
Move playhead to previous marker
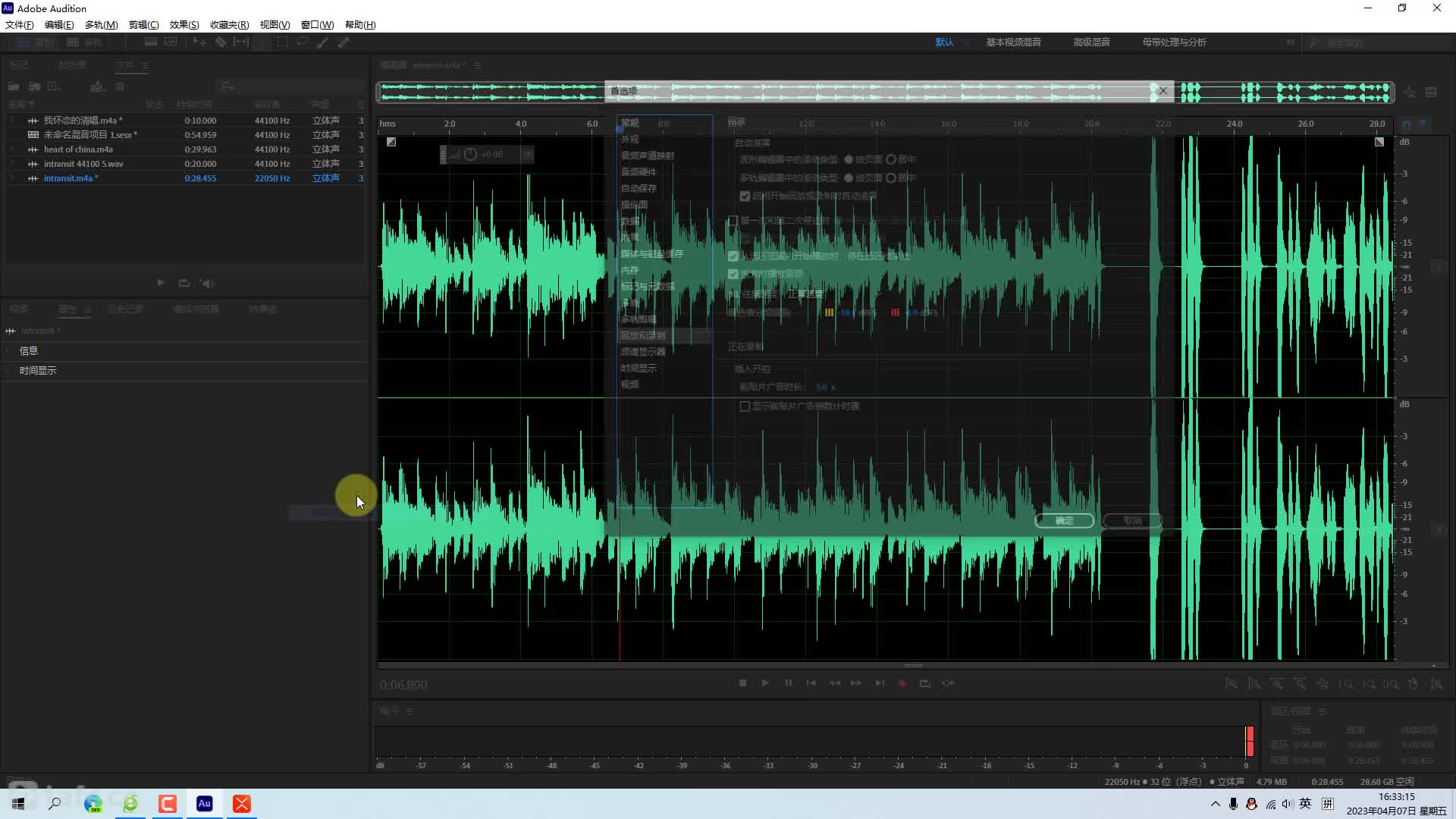pyautogui.click(x=811, y=682)
